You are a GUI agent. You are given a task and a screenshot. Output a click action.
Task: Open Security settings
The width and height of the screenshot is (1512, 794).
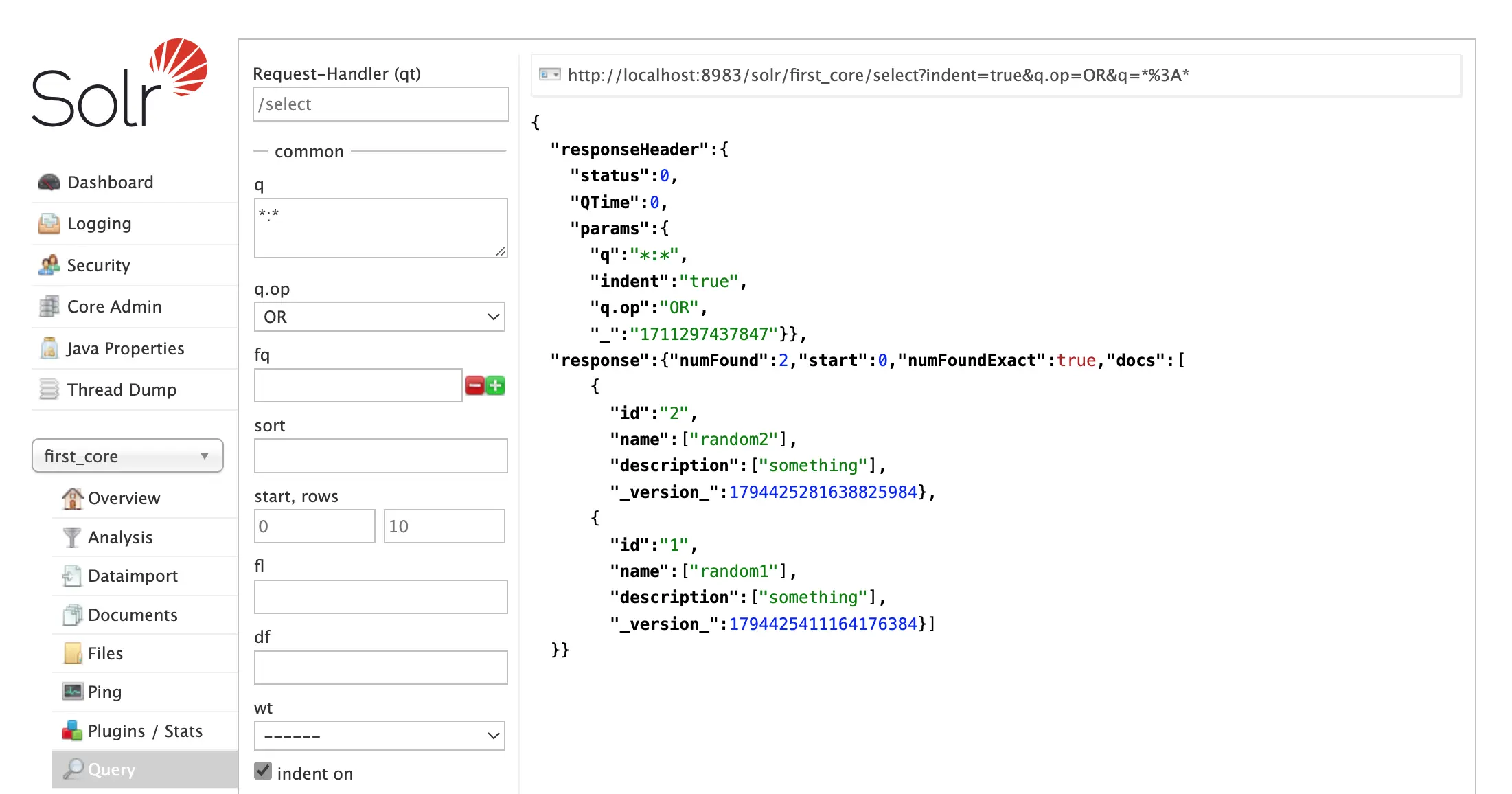pos(98,265)
